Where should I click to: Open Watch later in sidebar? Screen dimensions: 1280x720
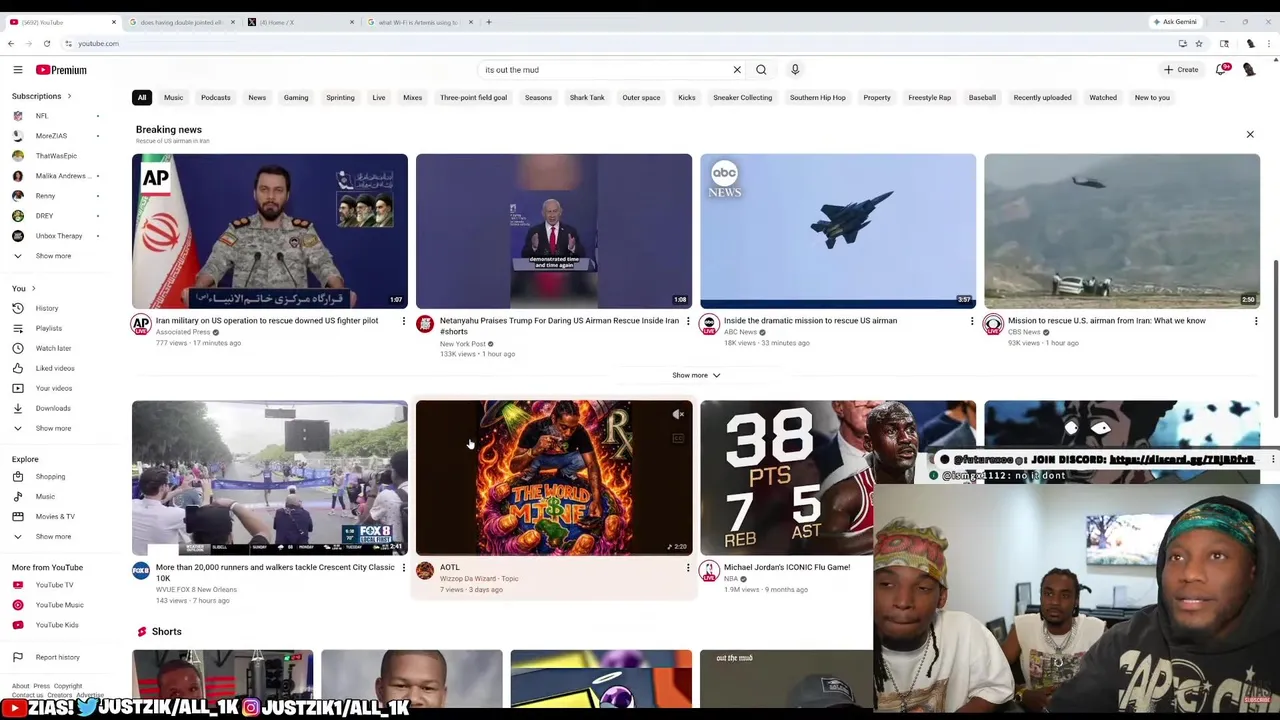(x=53, y=348)
